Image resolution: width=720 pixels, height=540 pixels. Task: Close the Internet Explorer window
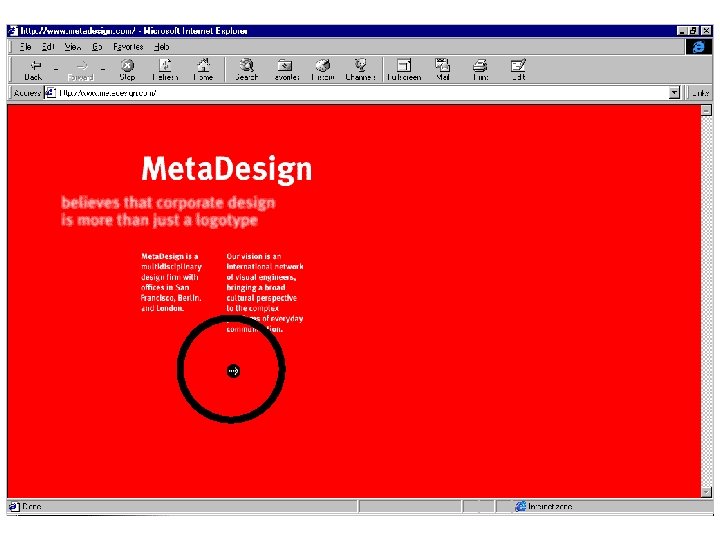pyautogui.click(x=706, y=31)
